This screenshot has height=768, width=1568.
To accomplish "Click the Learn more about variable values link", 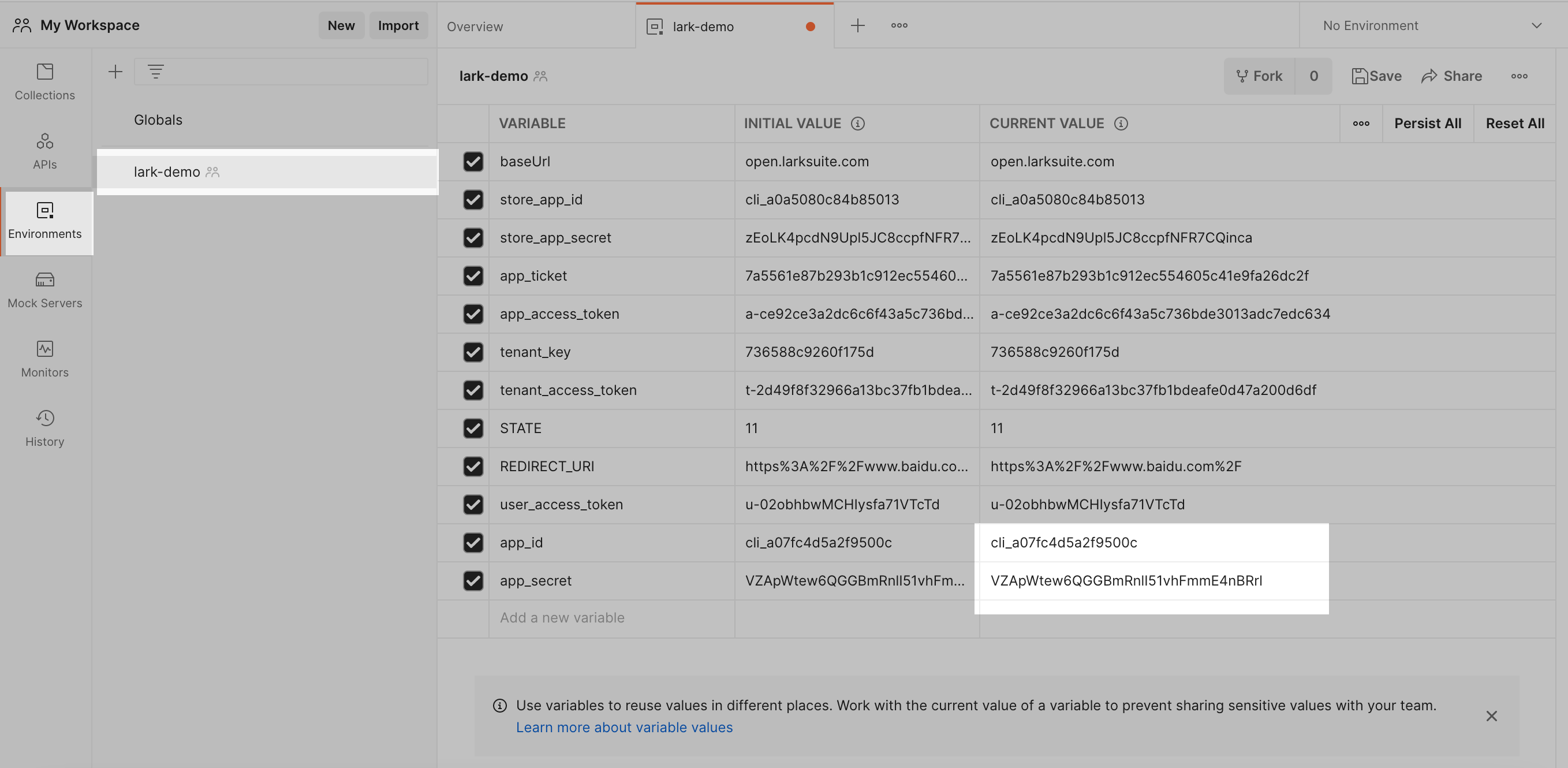I will 624,725.
